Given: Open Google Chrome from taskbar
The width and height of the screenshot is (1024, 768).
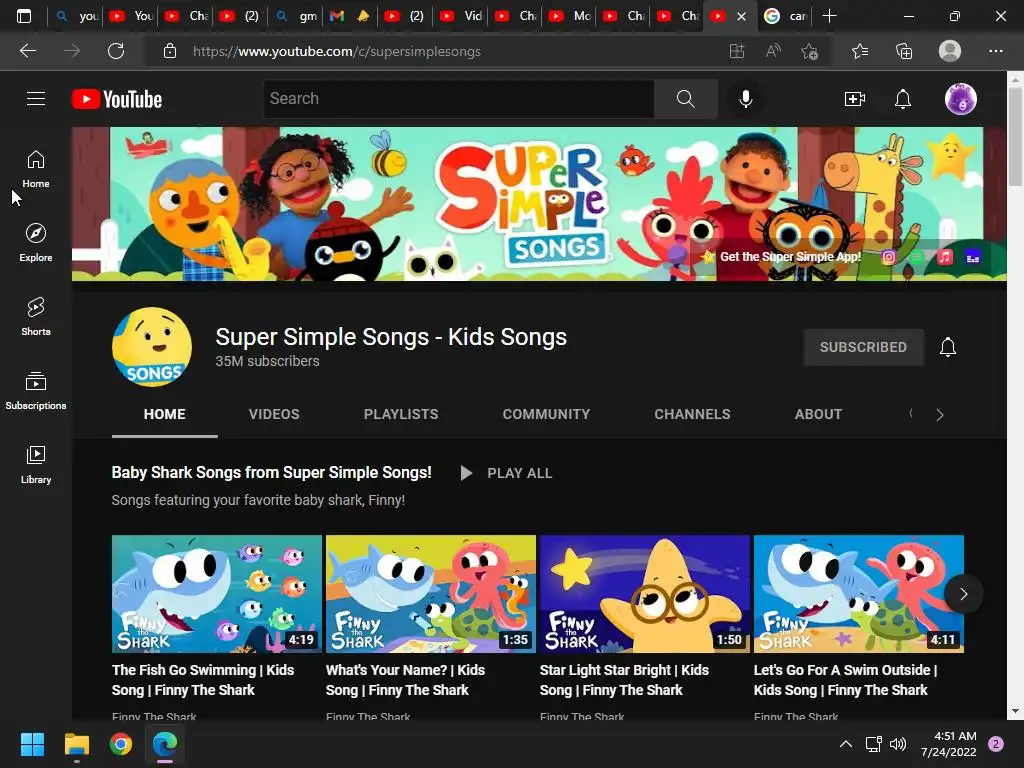Looking at the screenshot, I should 121,744.
